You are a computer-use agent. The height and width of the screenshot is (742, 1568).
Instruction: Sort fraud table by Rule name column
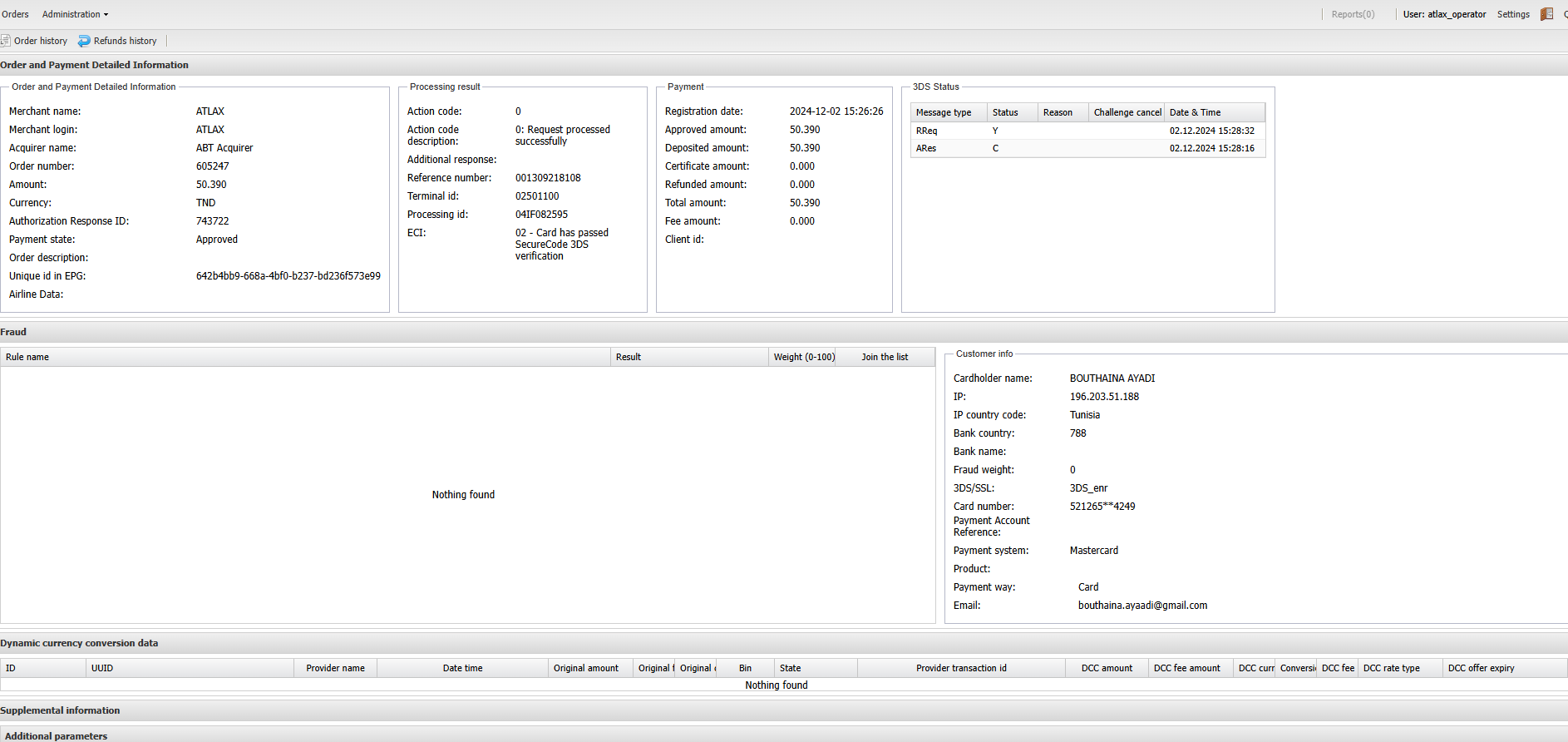[27, 357]
